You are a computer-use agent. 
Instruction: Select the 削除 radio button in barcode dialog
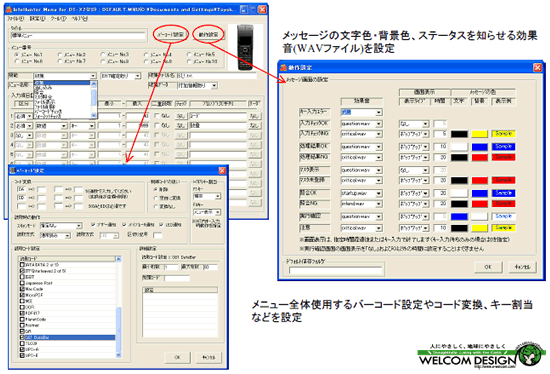pyautogui.click(x=155, y=189)
